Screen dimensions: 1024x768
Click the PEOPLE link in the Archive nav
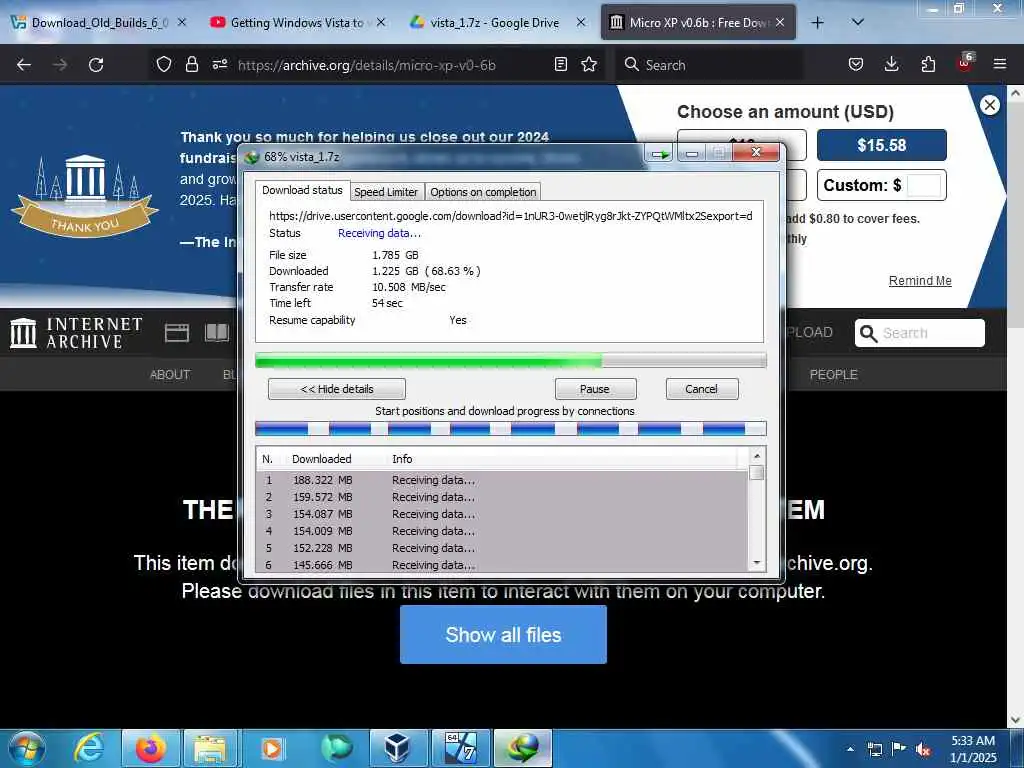pyautogui.click(x=833, y=375)
